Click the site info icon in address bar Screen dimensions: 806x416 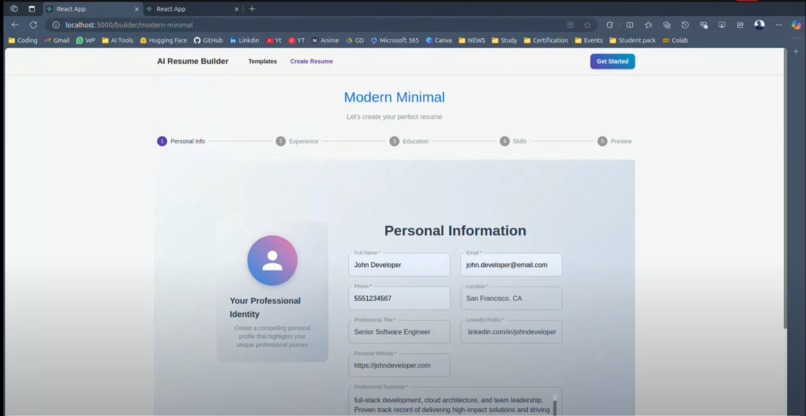pos(56,25)
